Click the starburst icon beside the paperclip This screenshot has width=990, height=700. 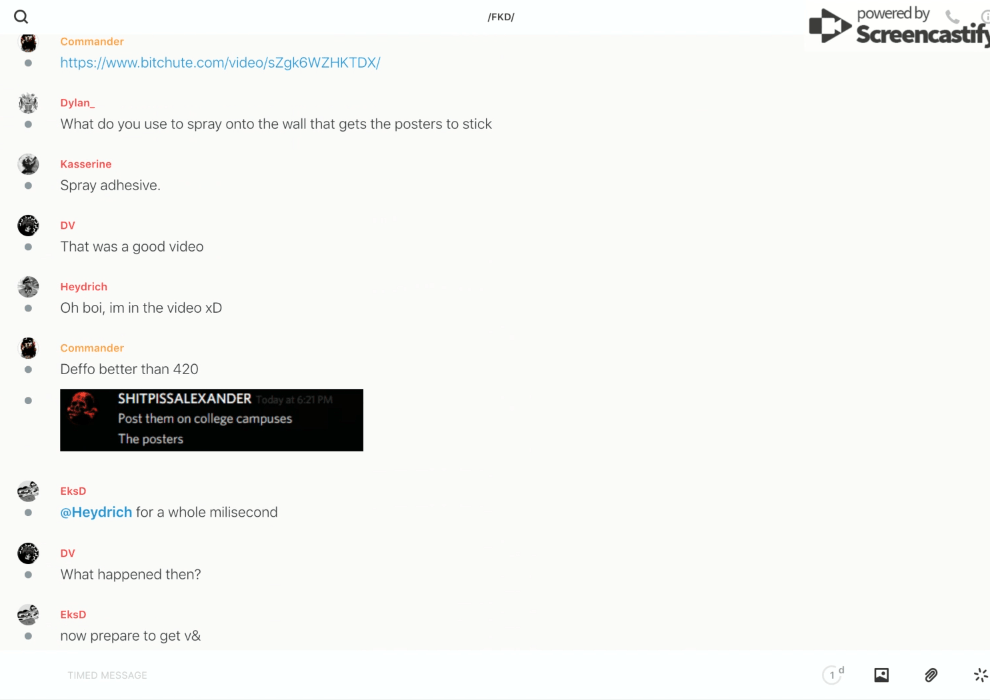click(x=980, y=675)
